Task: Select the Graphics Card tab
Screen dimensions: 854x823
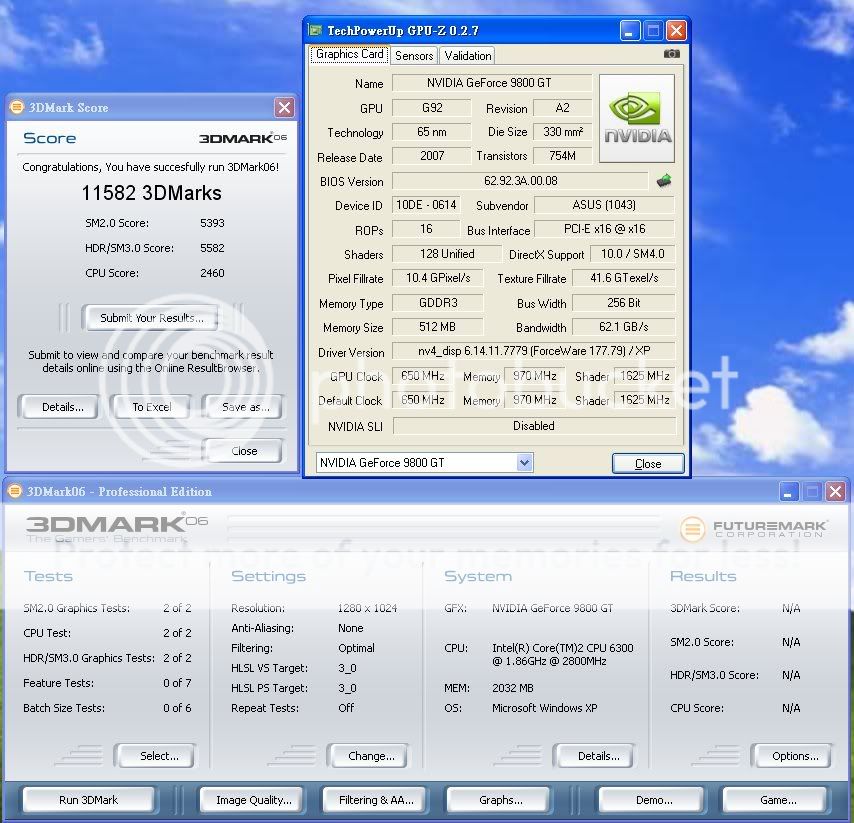Action: (x=349, y=55)
